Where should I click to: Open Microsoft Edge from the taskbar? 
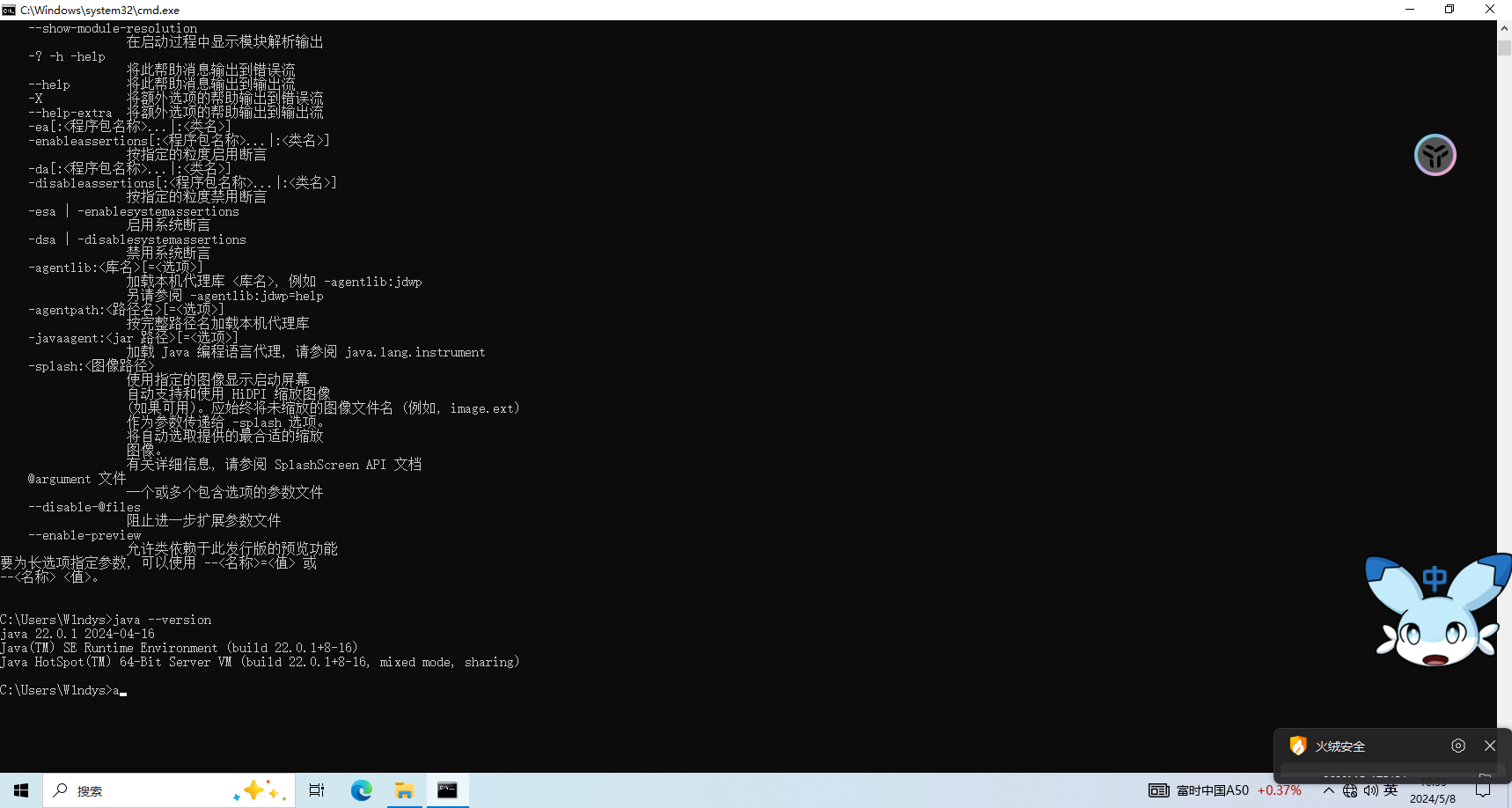361,790
